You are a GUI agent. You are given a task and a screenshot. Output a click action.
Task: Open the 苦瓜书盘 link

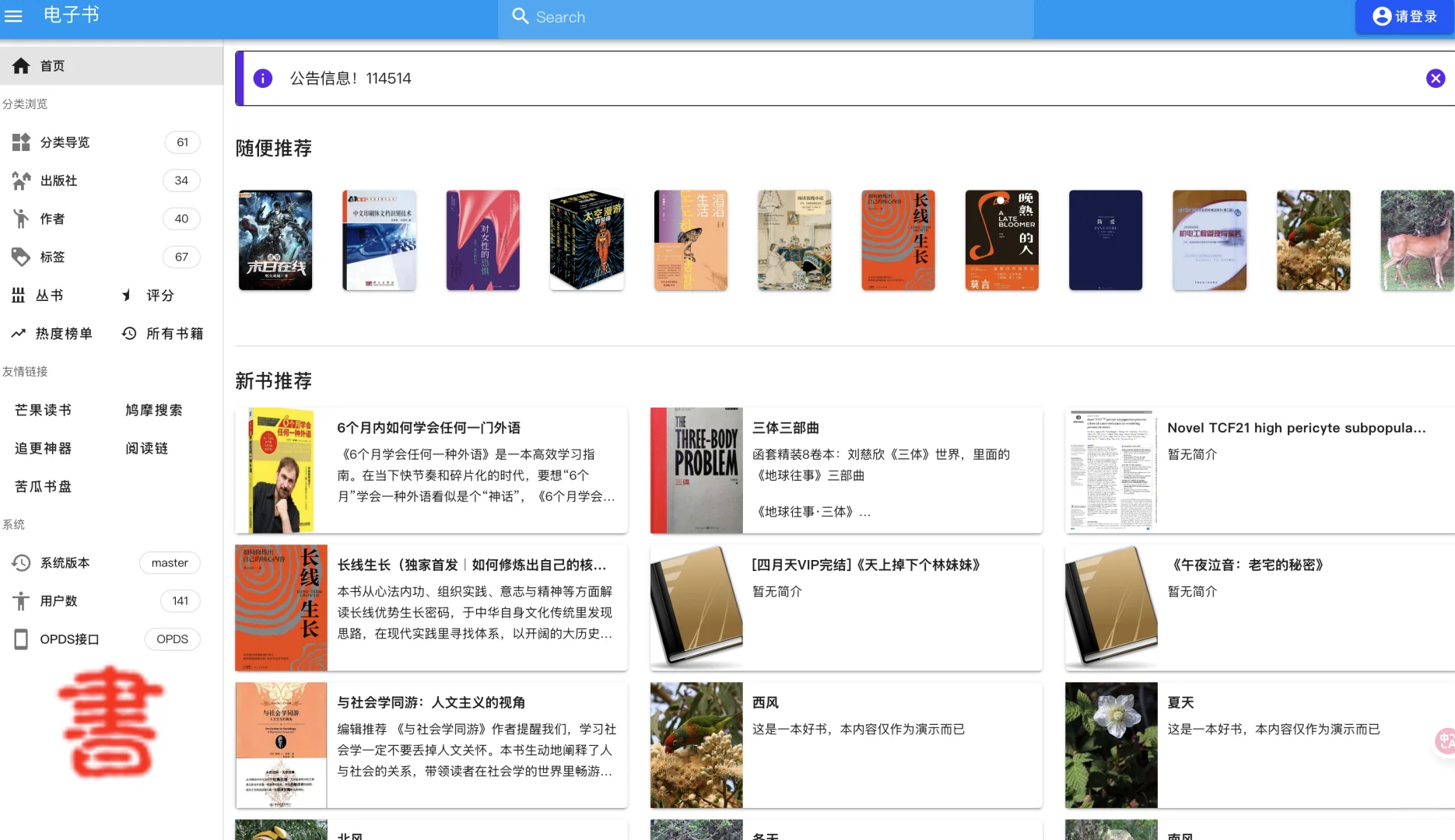(x=44, y=486)
